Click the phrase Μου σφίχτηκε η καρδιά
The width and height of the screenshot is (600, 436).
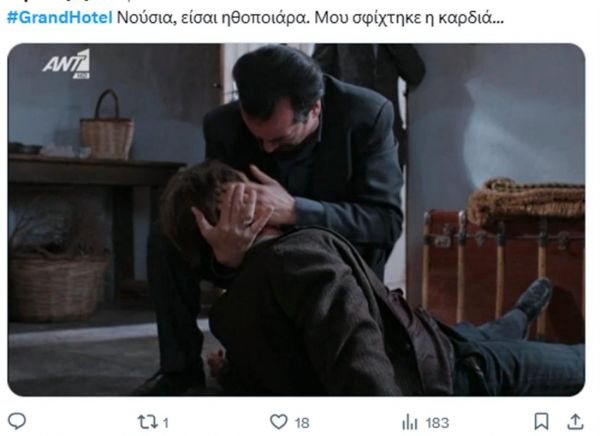403,18
